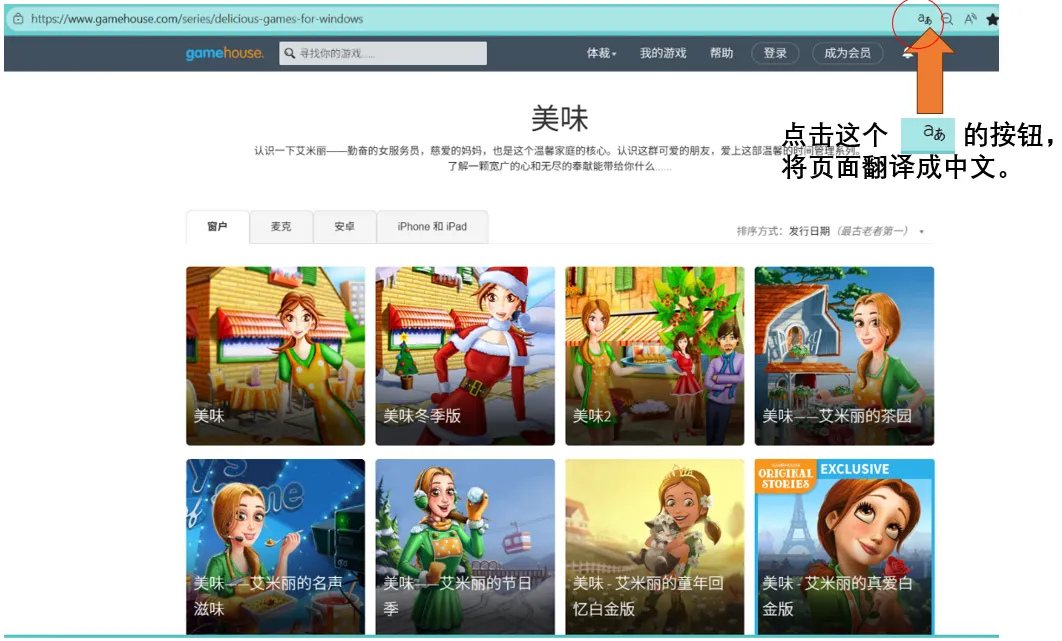Switch to the iPhone 和 iPad tab
1062x641 pixels.
432,226
